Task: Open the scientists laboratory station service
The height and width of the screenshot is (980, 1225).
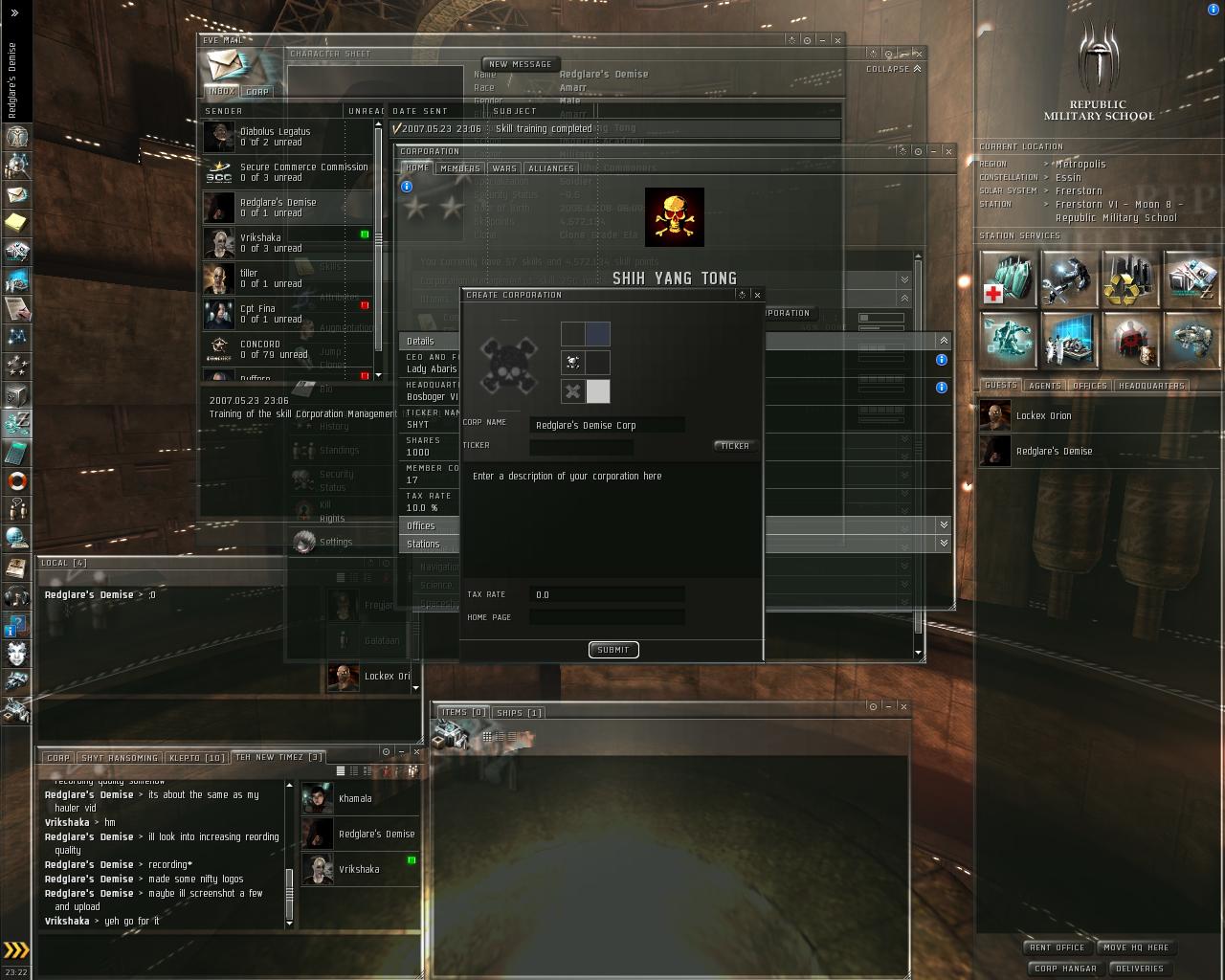Action: click(x=1069, y=340)
